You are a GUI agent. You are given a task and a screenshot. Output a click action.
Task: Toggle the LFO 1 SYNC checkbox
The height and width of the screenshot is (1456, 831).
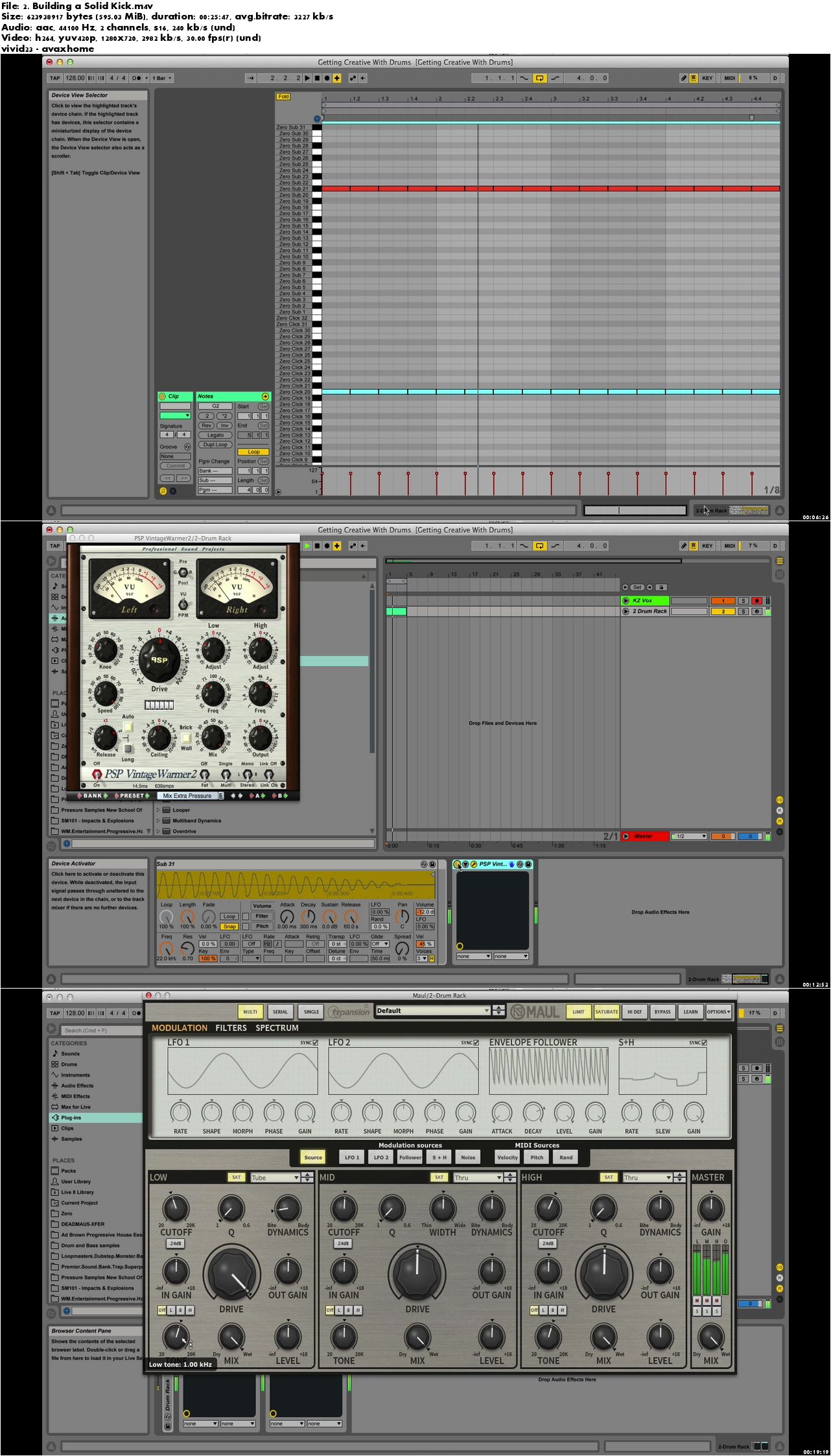315,1042
